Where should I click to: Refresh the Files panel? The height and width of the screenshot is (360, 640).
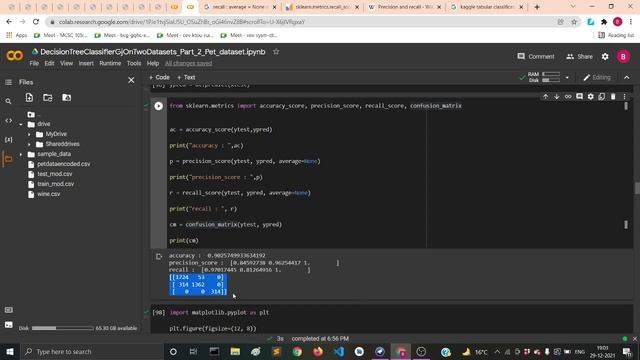click(x=48, y=98)
